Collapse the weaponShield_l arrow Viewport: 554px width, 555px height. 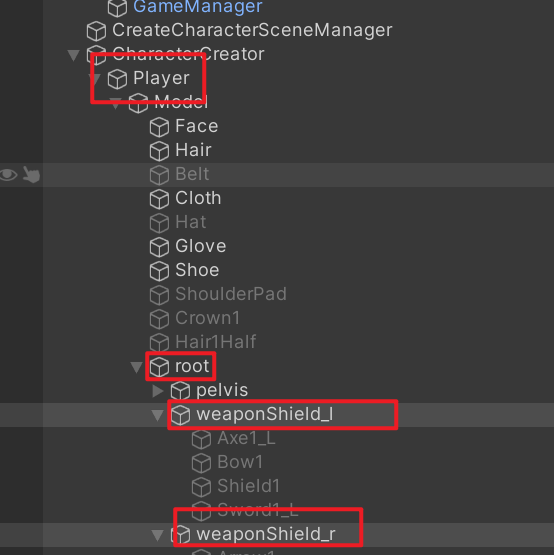pyautogui.click(x=157, y=415)
